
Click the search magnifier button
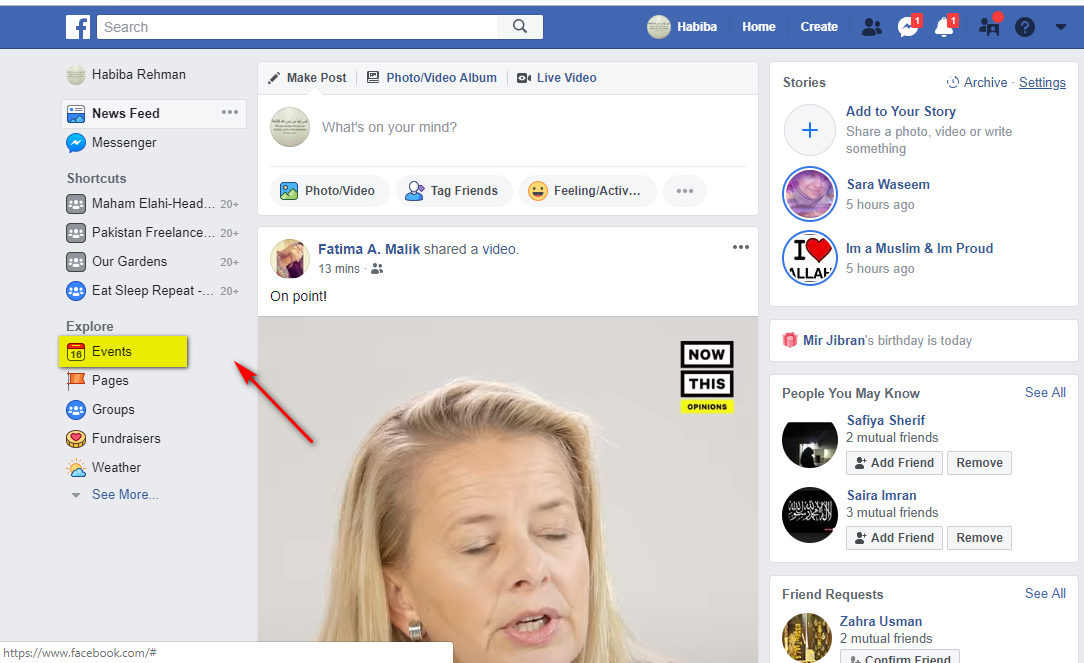520,27
